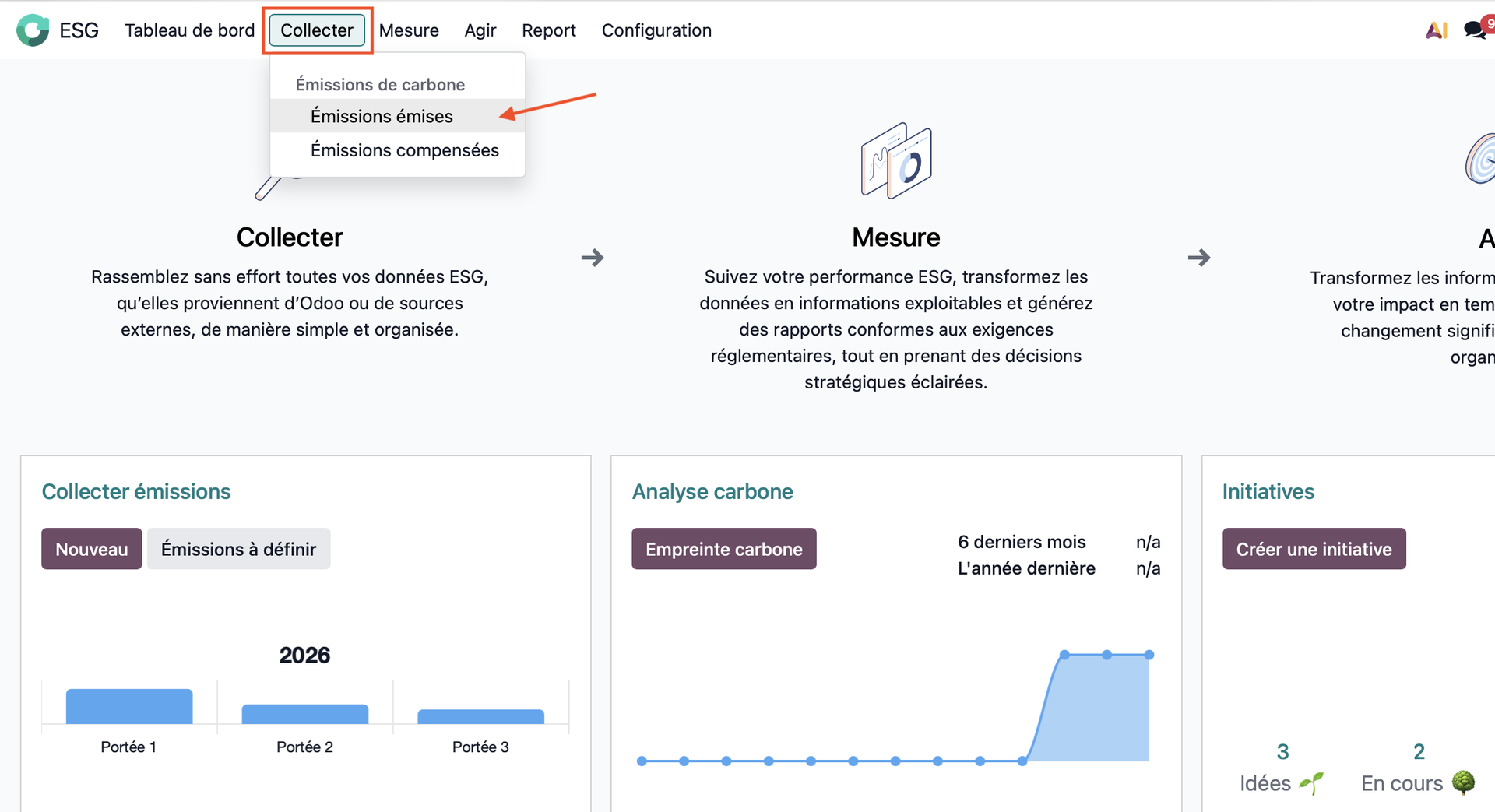This screenshot has width=1495, height=812.
Task: Click the arrow between Collecter and Mesure
Action: (593, 258)
